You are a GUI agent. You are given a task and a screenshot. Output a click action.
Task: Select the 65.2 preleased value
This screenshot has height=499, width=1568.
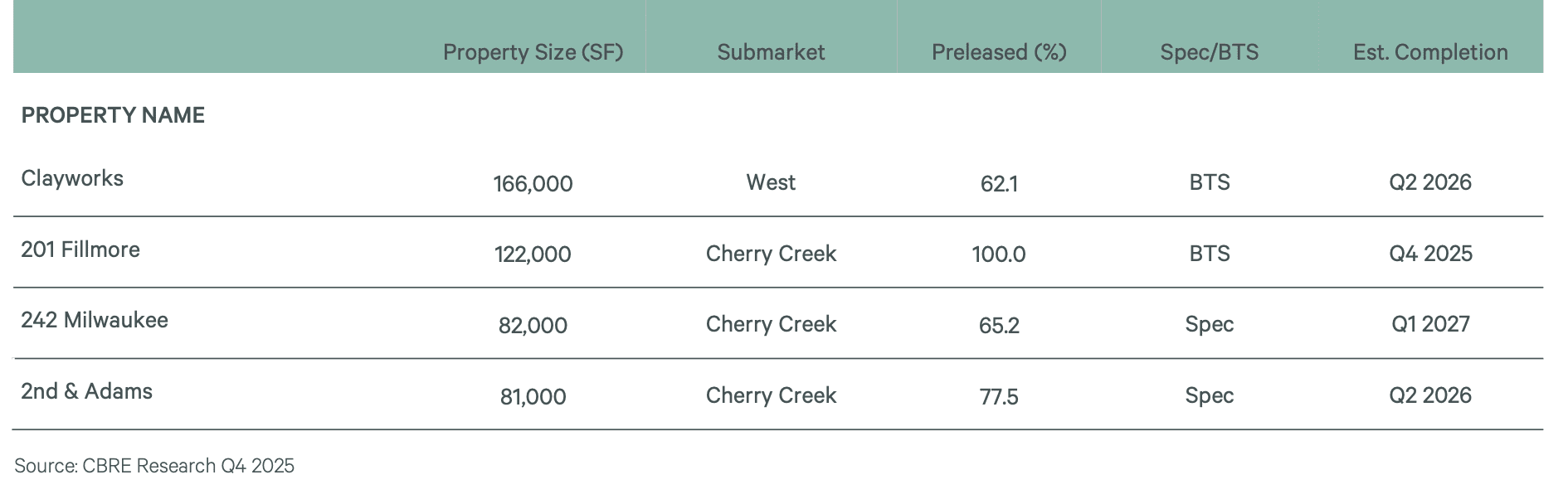click(999, 326)
